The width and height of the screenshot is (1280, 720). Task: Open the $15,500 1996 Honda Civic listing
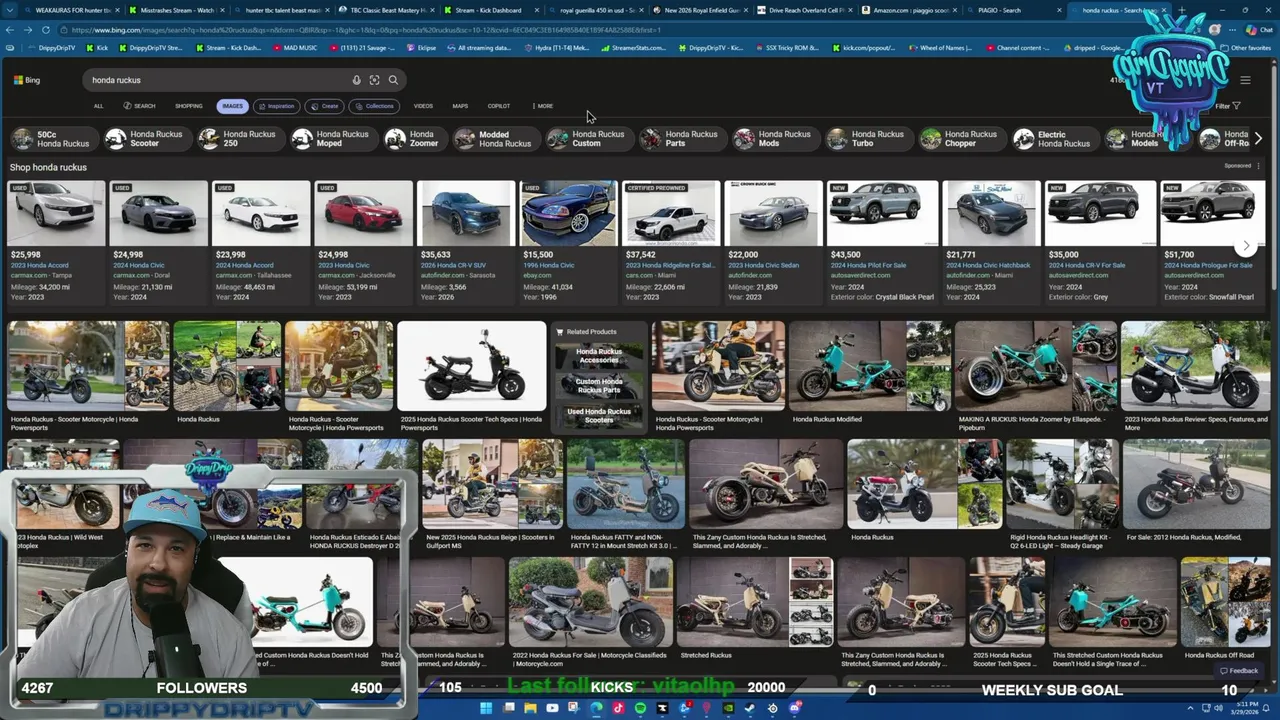pyautogui.click(x=568, y=240)
